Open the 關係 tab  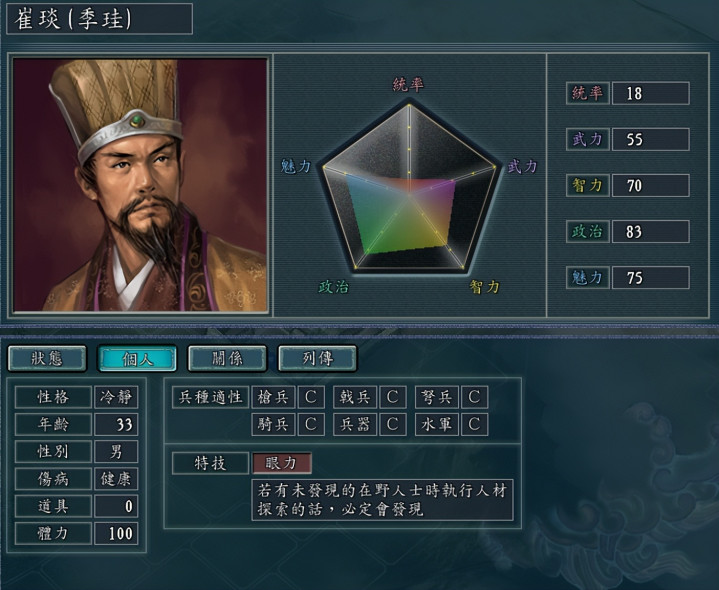(x=227, y=358)
